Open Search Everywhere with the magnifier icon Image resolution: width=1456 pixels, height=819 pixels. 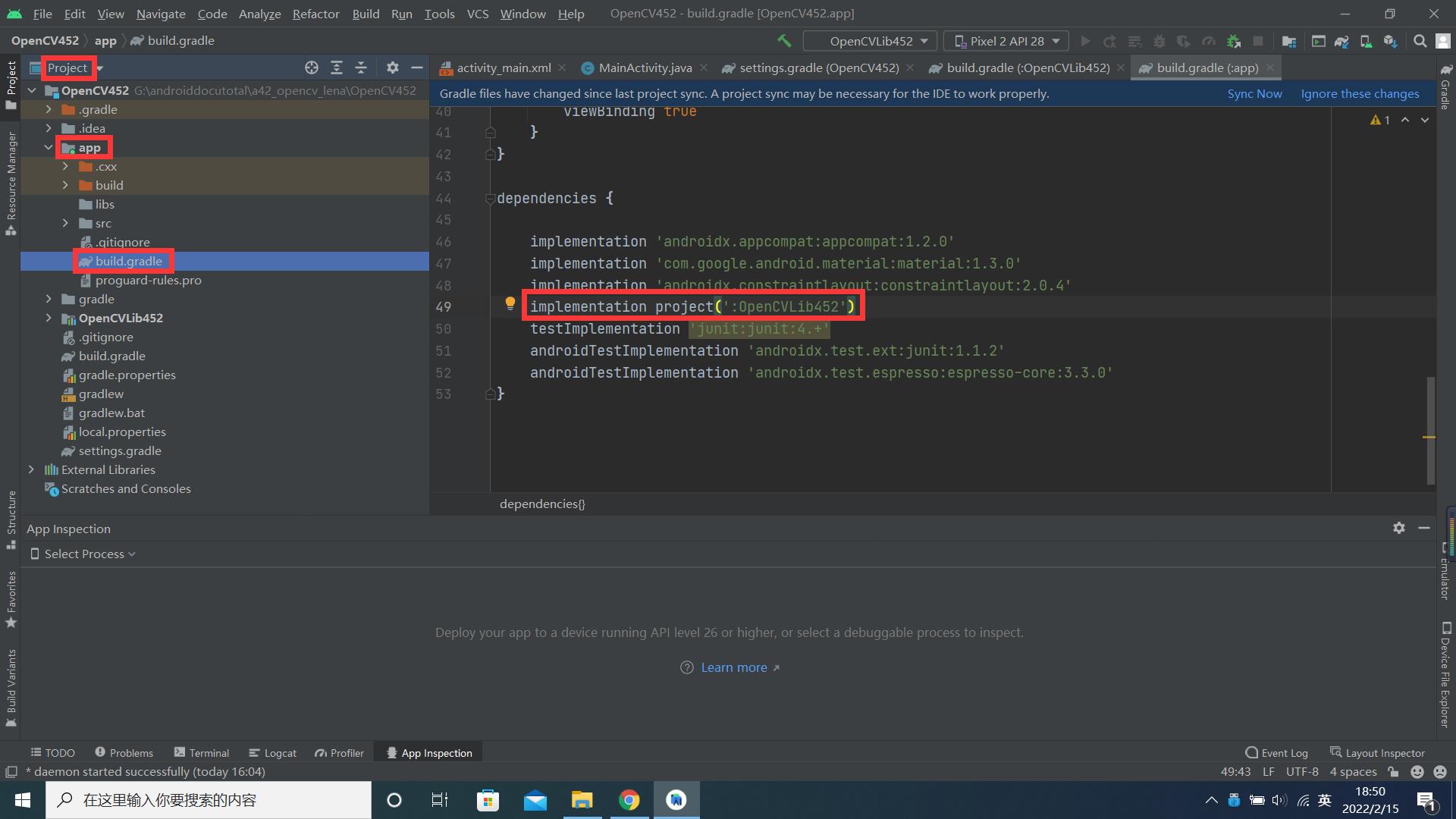point(1420,42)
